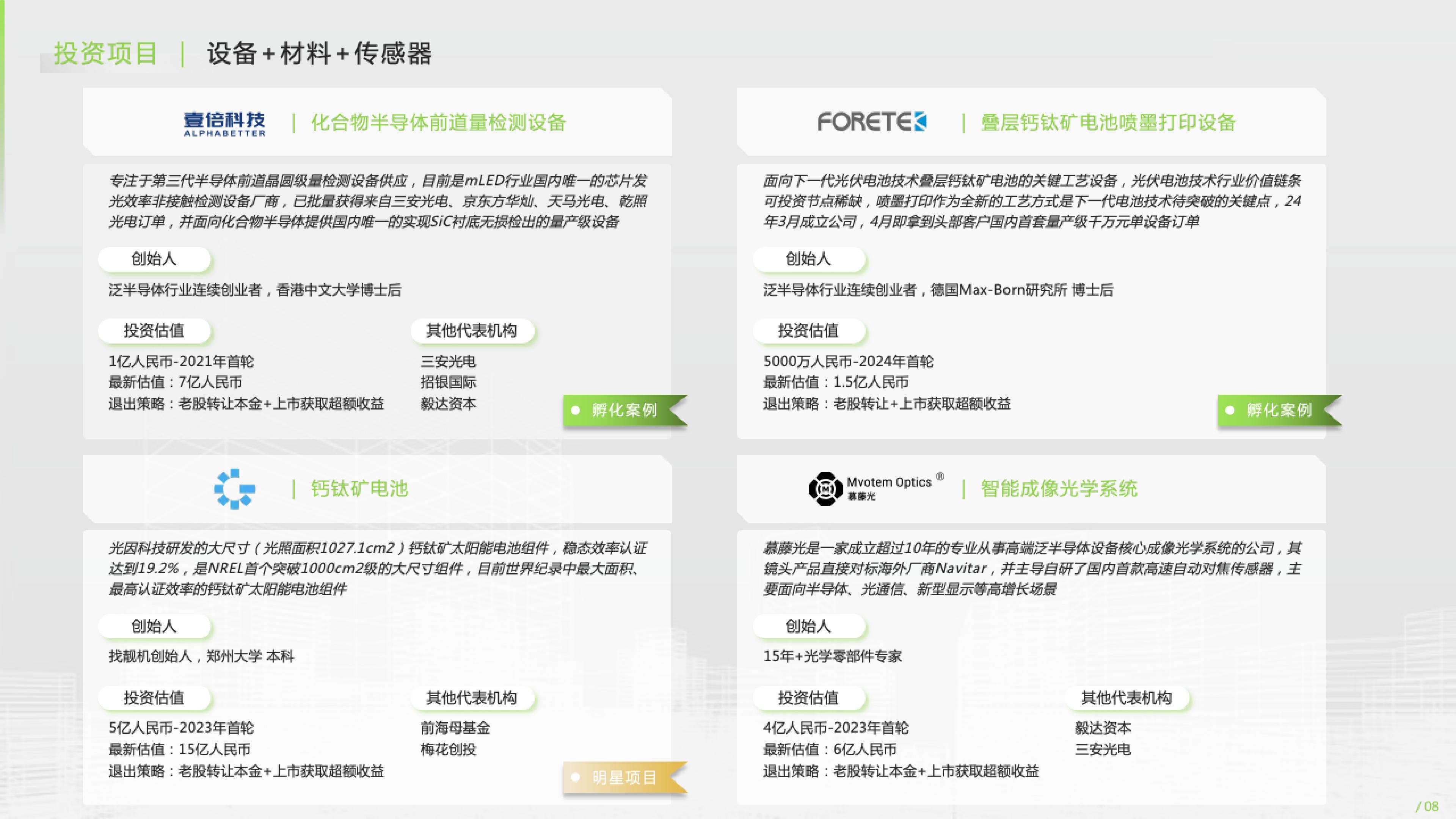Click the 投资项目 page title

[x=106, y=54]
